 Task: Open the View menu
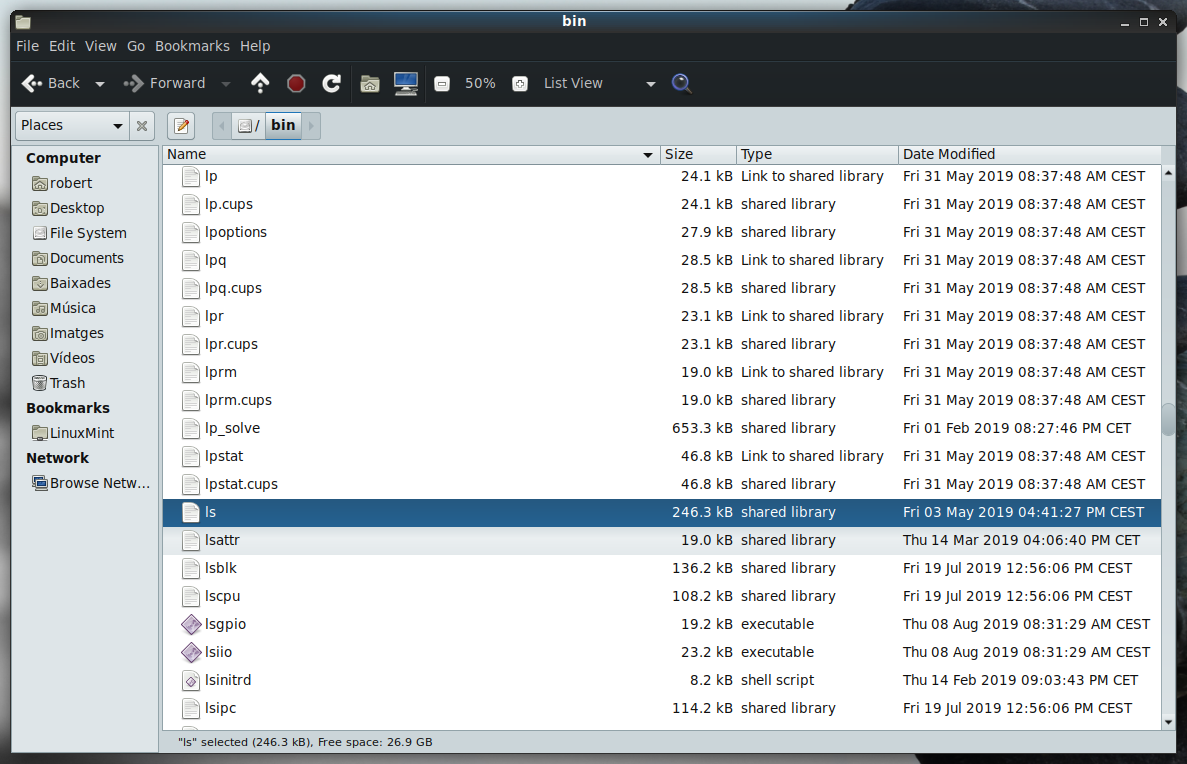pyautogui.click(x=100, y=46)
